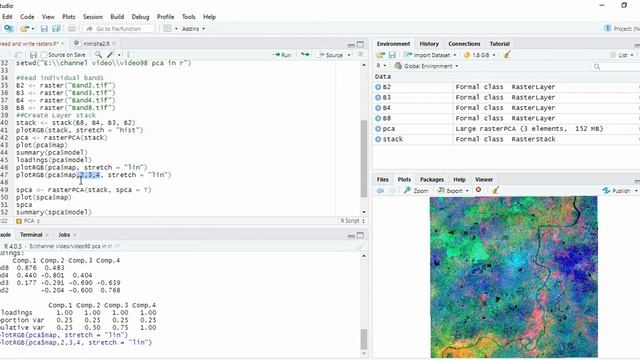Open the Build menu

tap(117, 17)
